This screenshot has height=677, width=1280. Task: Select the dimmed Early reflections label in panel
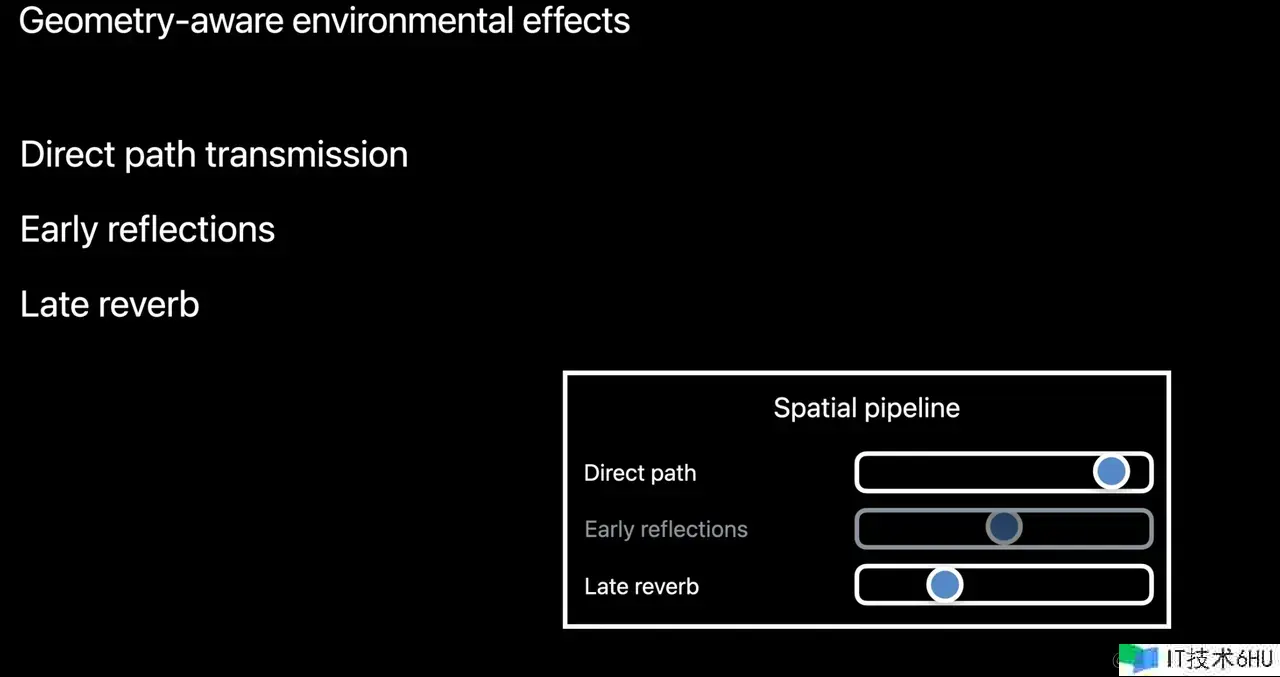pyautogui.click(x=666, y=529)
